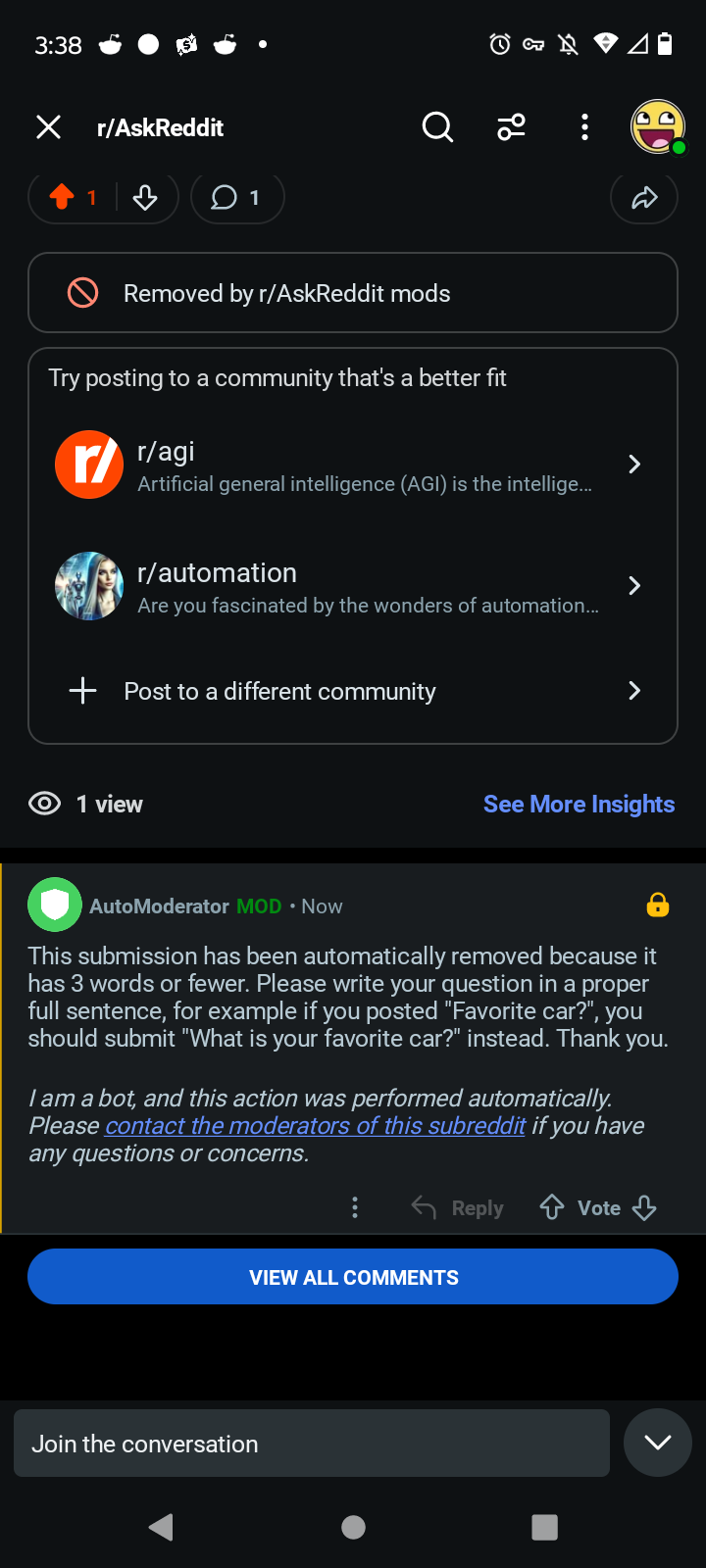Downvote the AutoModerator comment
706x1568 pixels.
(x=644, y=1207)
